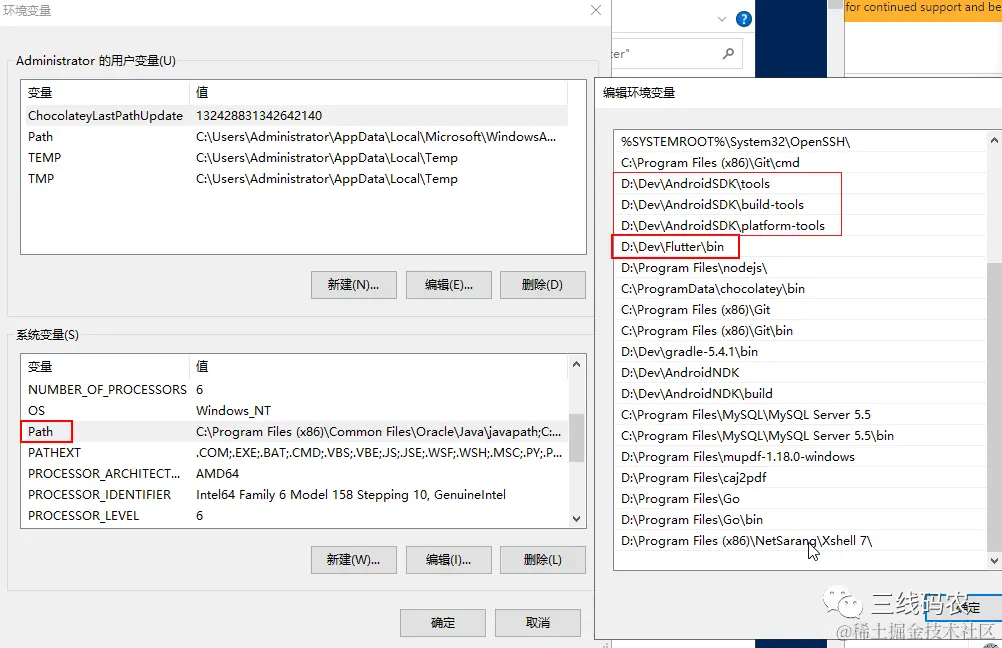
Task: Select D:\Program Files\Go\bin path entry
Action: 800,521
